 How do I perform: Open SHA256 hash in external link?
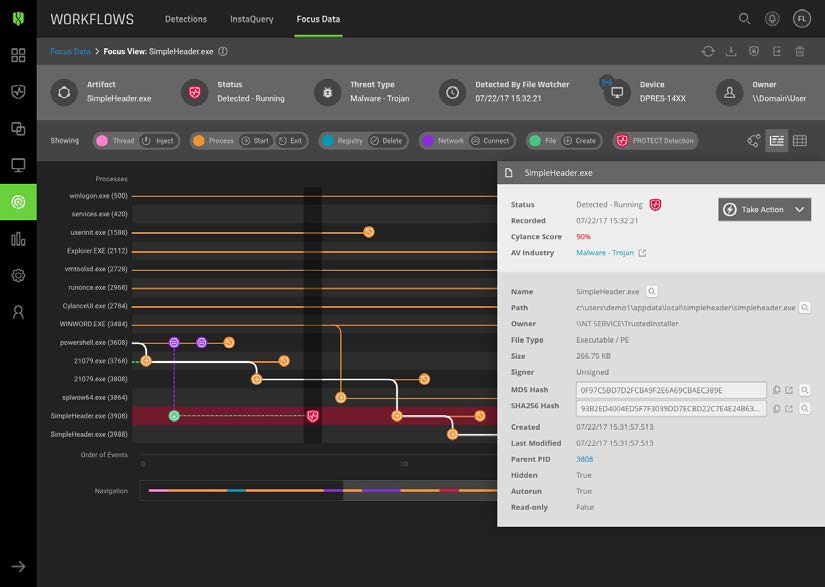(x=789, y=409)
